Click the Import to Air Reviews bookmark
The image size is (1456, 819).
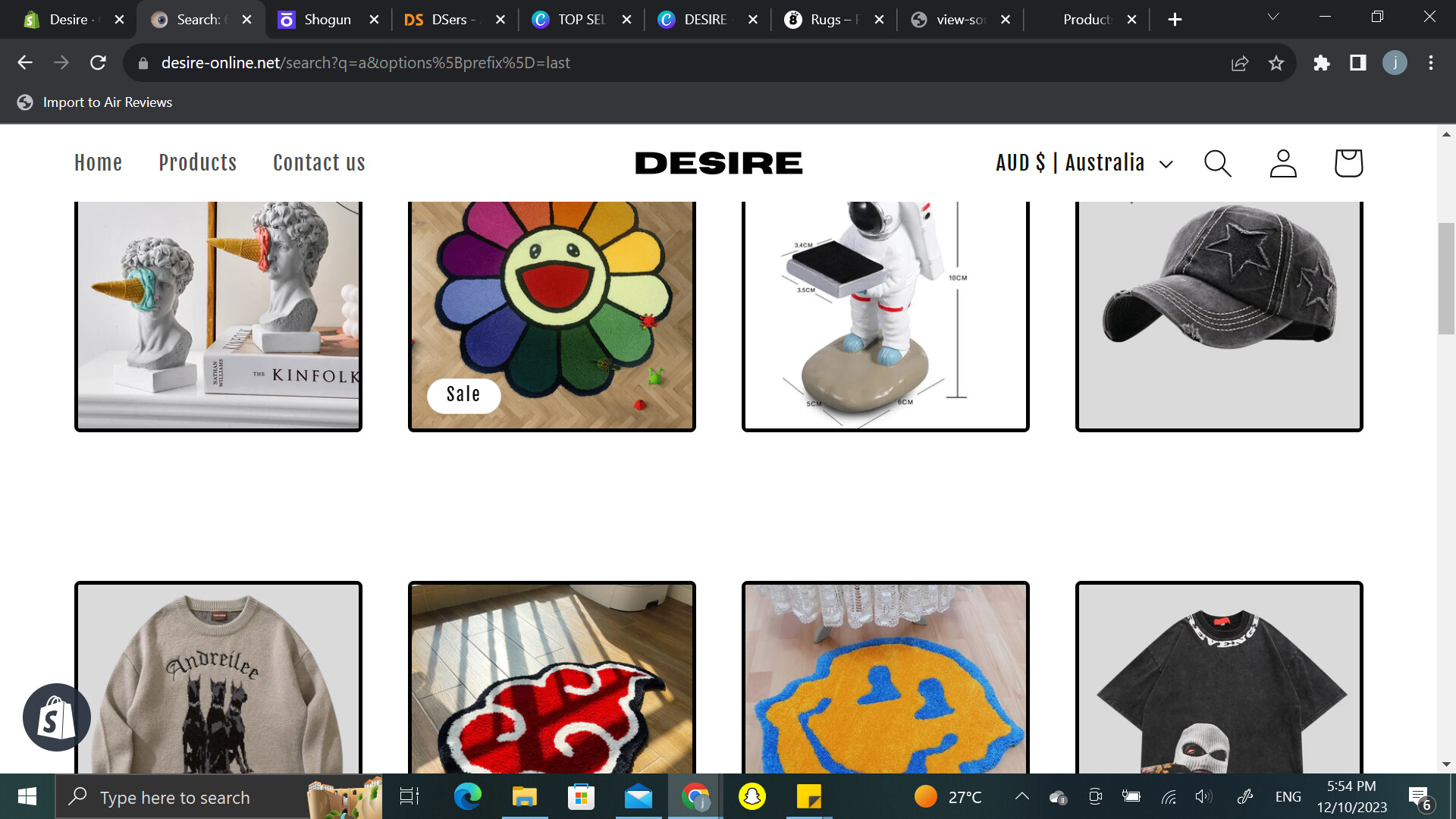pyautogui.click(x=96, y=102)
